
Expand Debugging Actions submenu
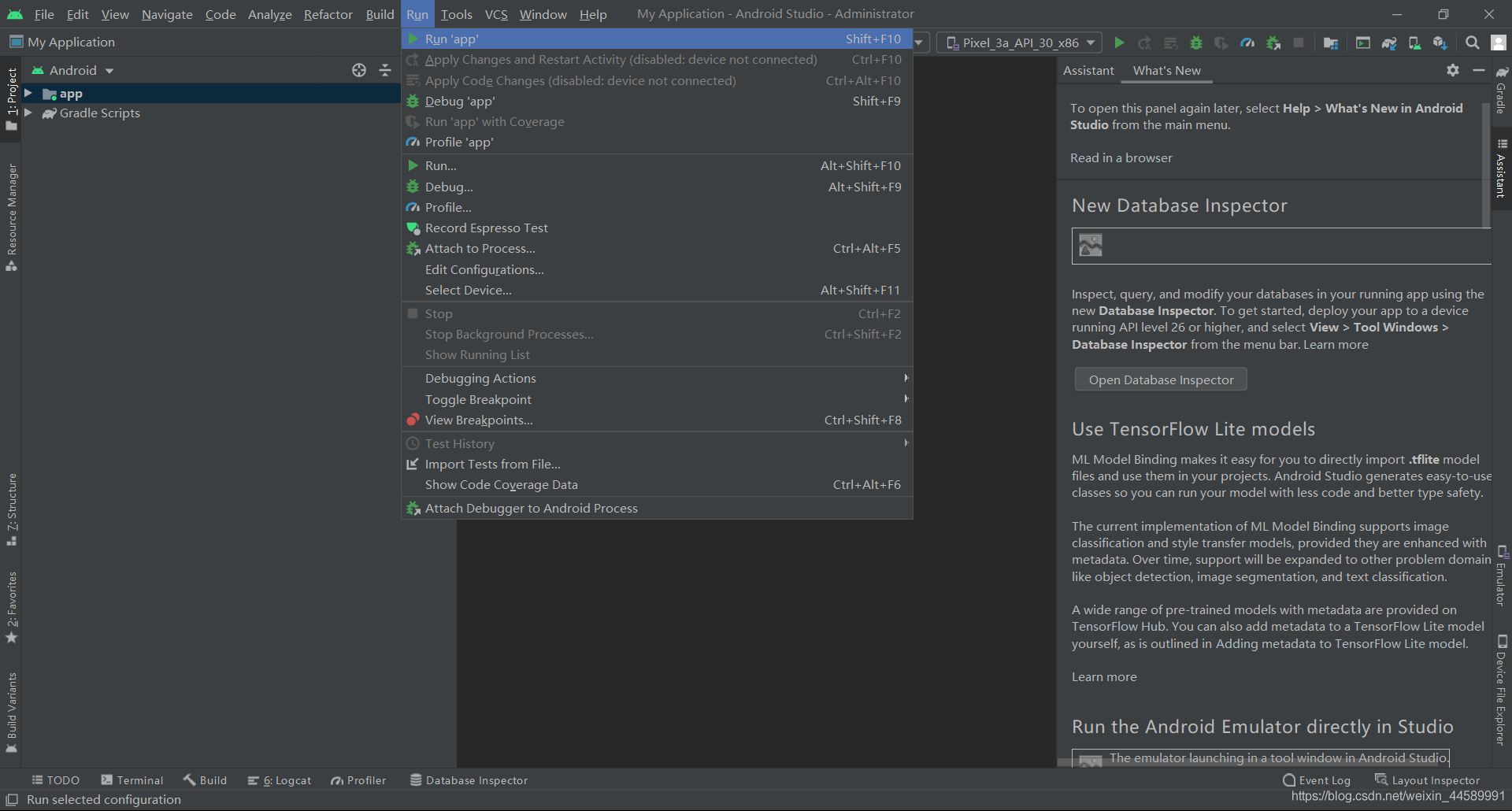pos(657,378)
